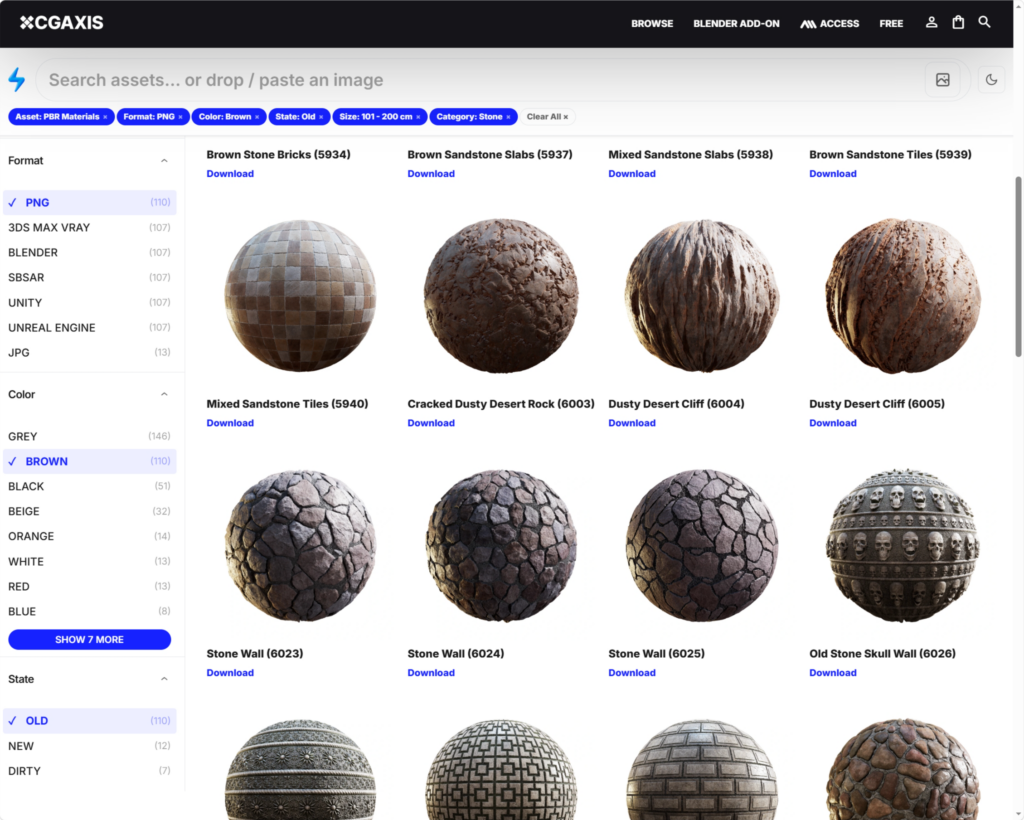This screenshot has width=1024, height=820.
Task: Collapse the Color filter section
Action: (164, 395)
